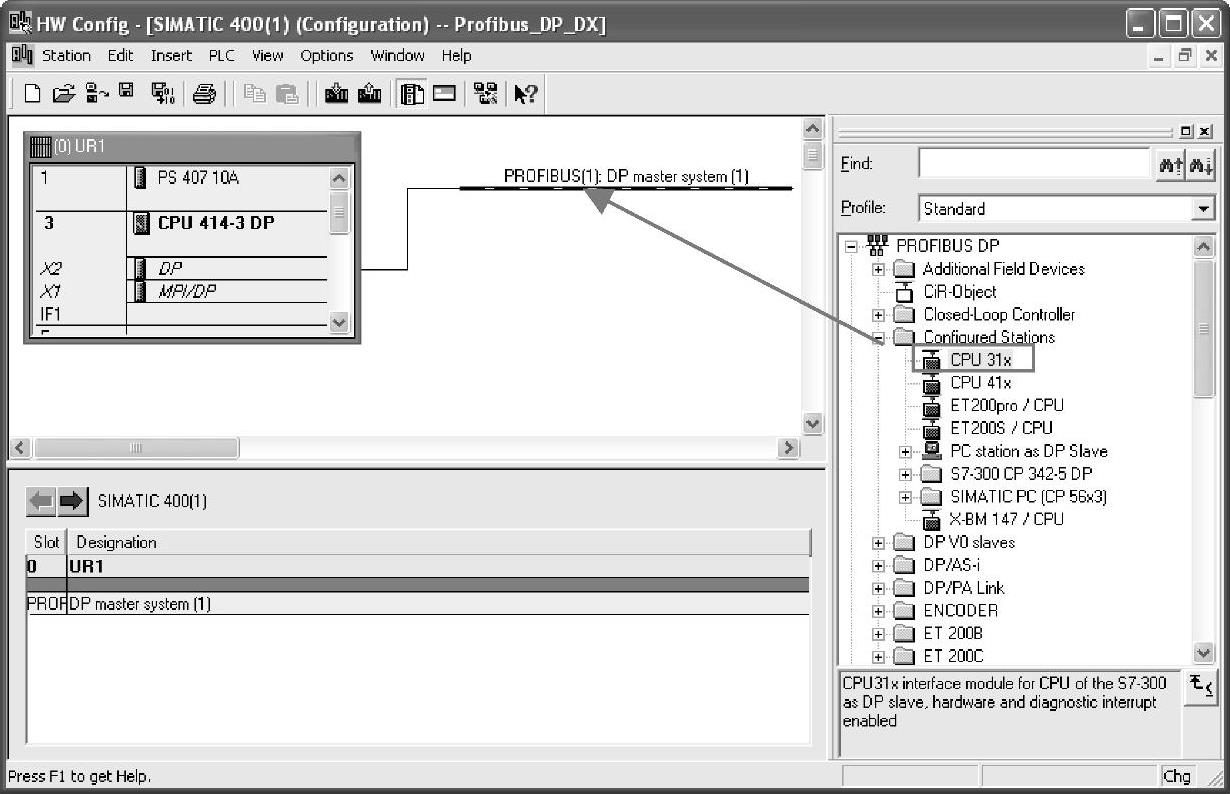
Task: Click the back arrow above SIMATIC 400(1)
Action: pos(41,501)
